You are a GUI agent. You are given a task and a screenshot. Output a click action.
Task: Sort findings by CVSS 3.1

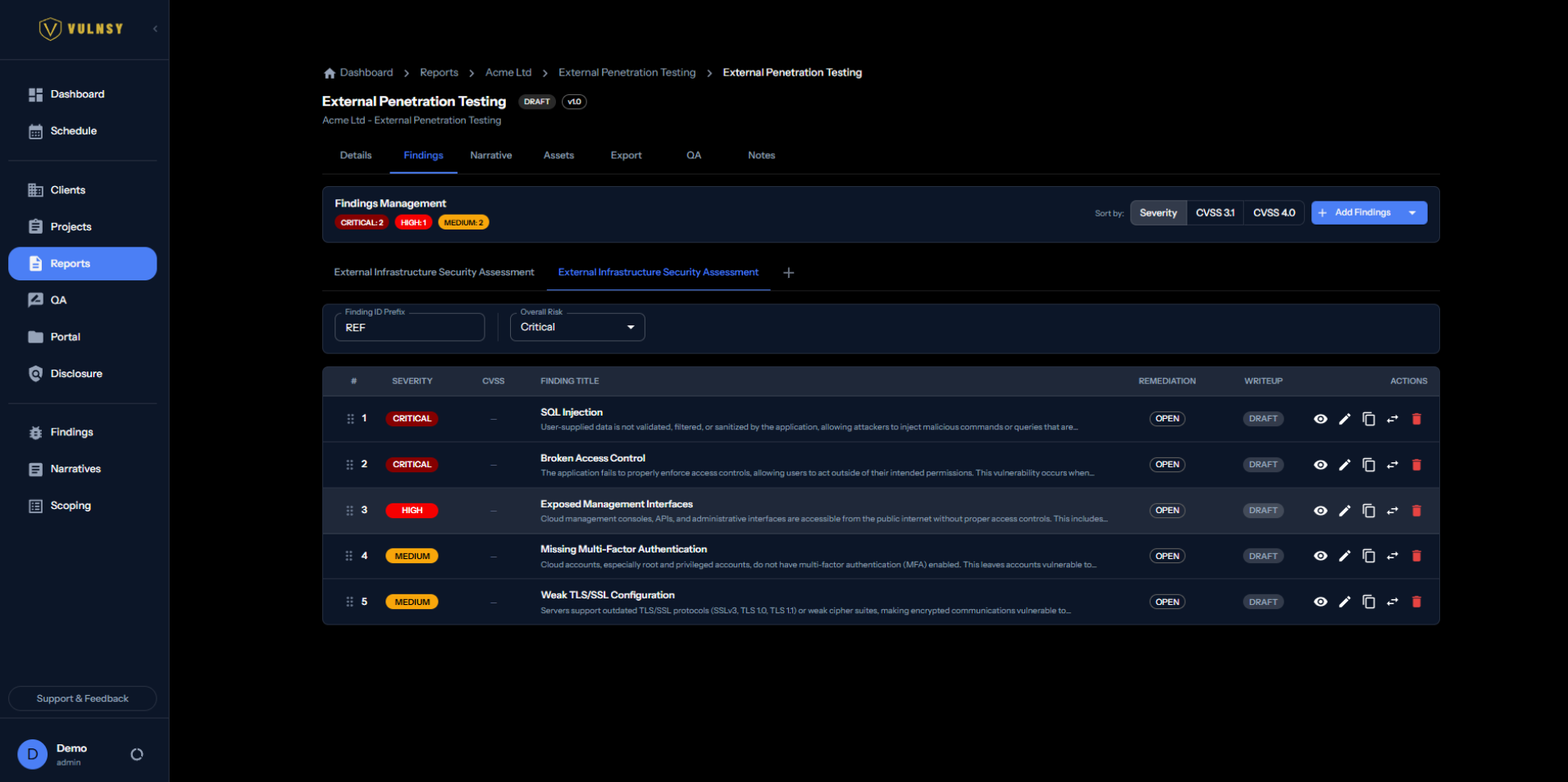(x=1215, y=213)
